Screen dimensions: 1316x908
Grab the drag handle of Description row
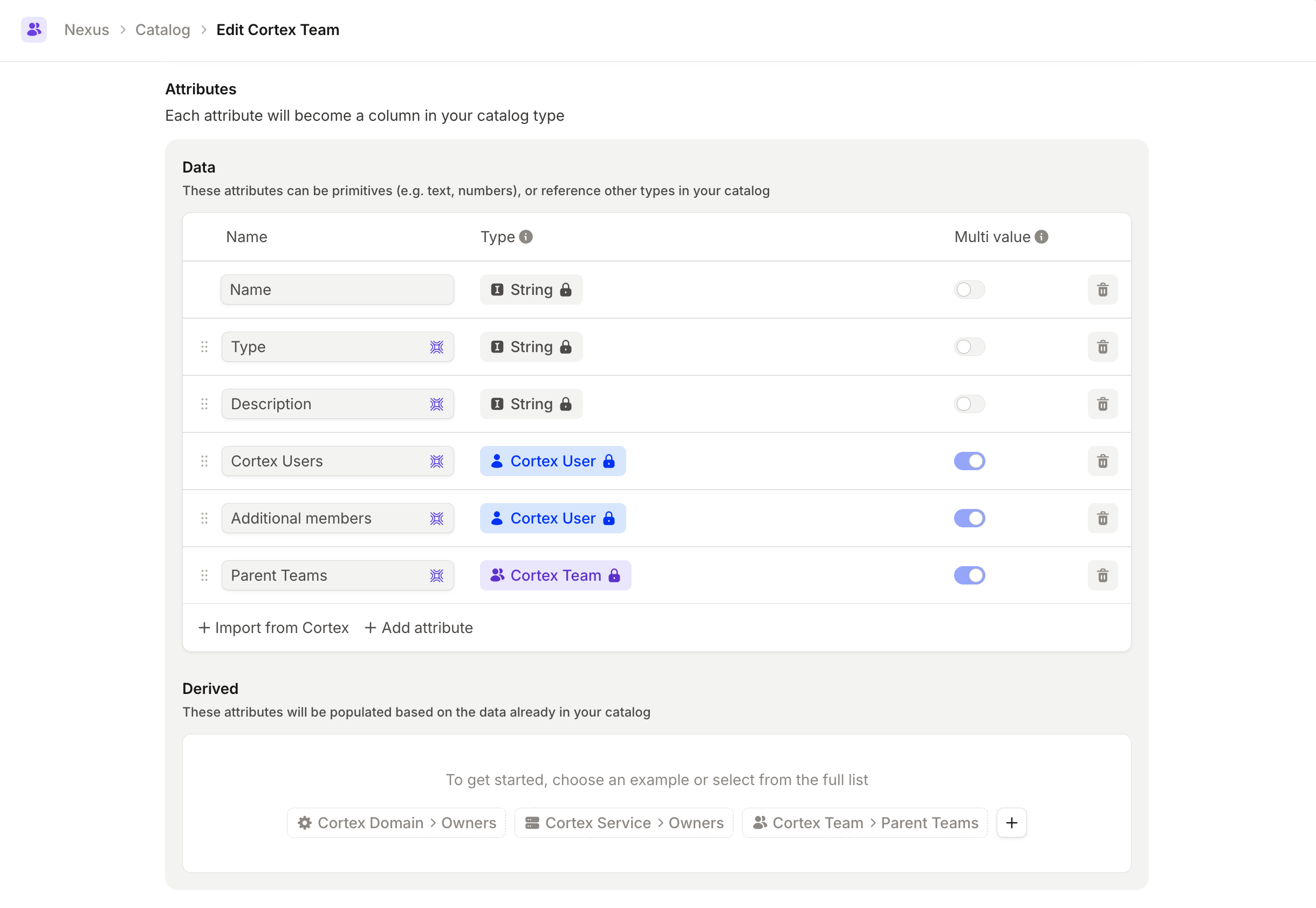coord(204,404)
